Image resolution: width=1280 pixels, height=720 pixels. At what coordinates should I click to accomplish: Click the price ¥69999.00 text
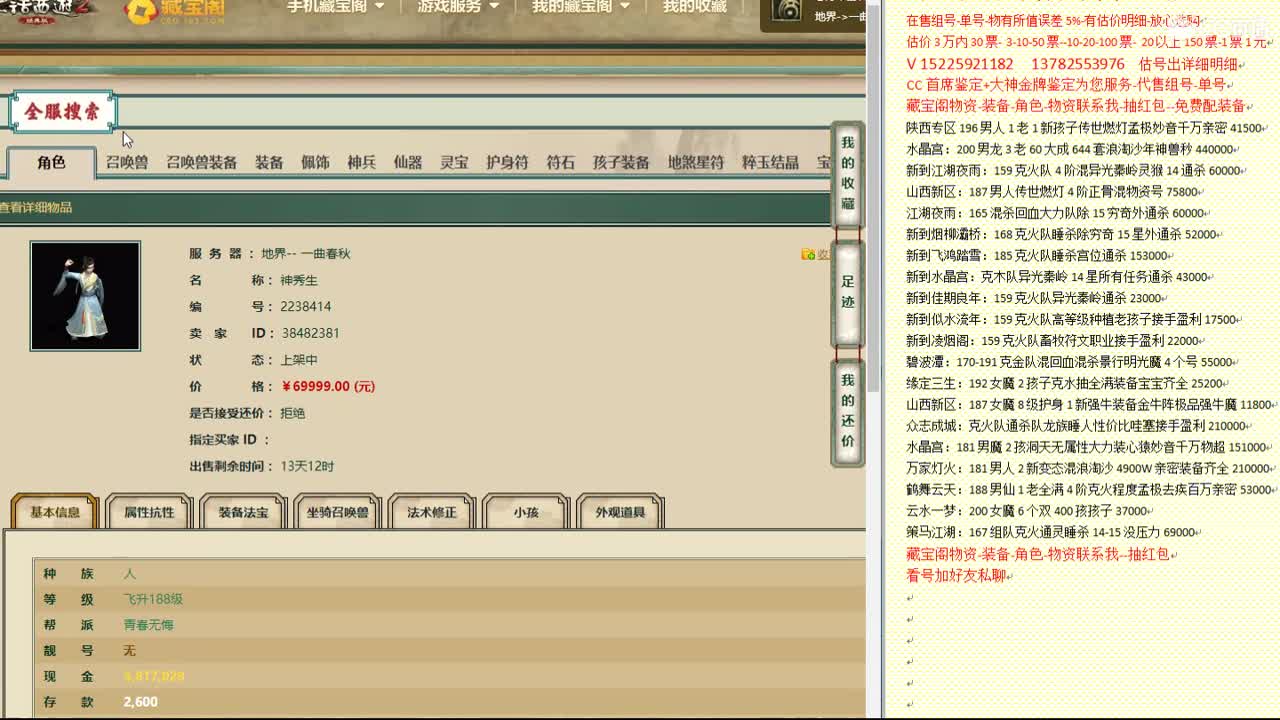coord(328,386)
